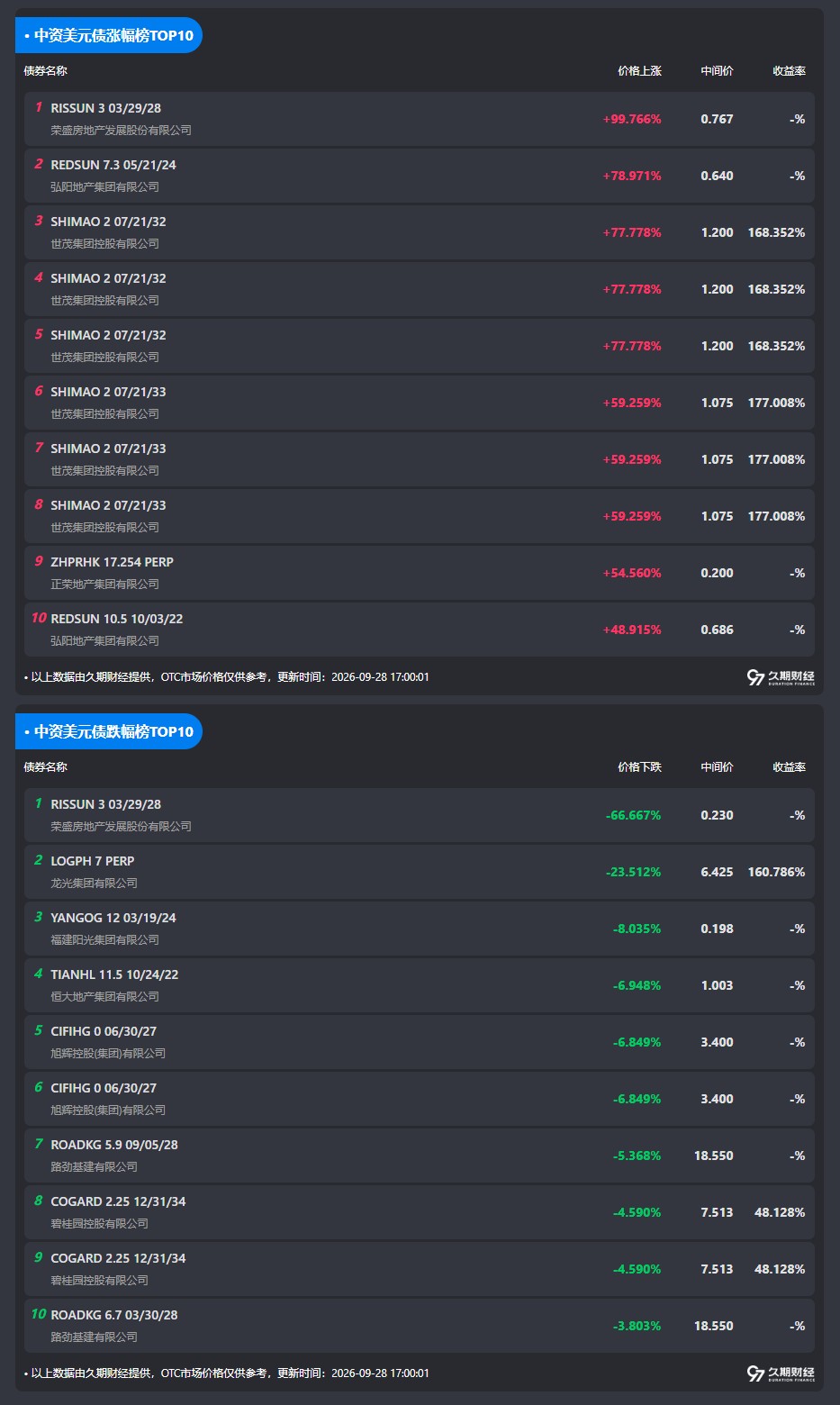The width and height of the screenshot is (840, 1405).
Task: Select rank 3 SHIMAO 2 07/21/32 row
Action: (x=420, y=232)
